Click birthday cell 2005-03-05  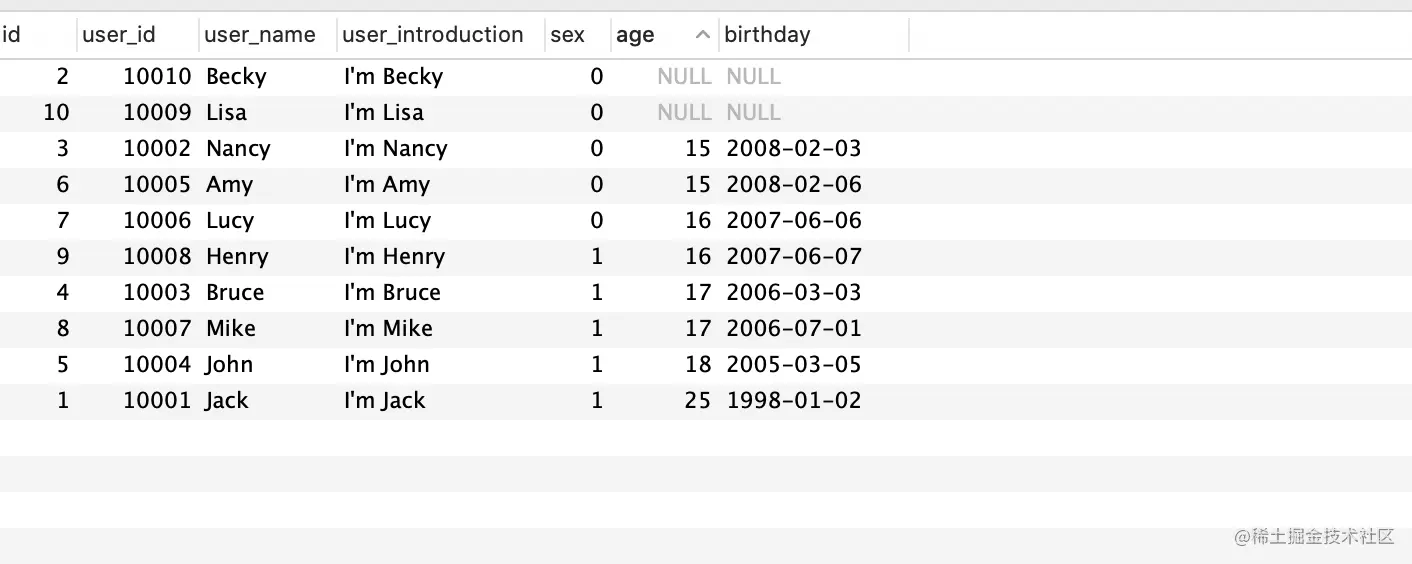[x=794, y=365]
